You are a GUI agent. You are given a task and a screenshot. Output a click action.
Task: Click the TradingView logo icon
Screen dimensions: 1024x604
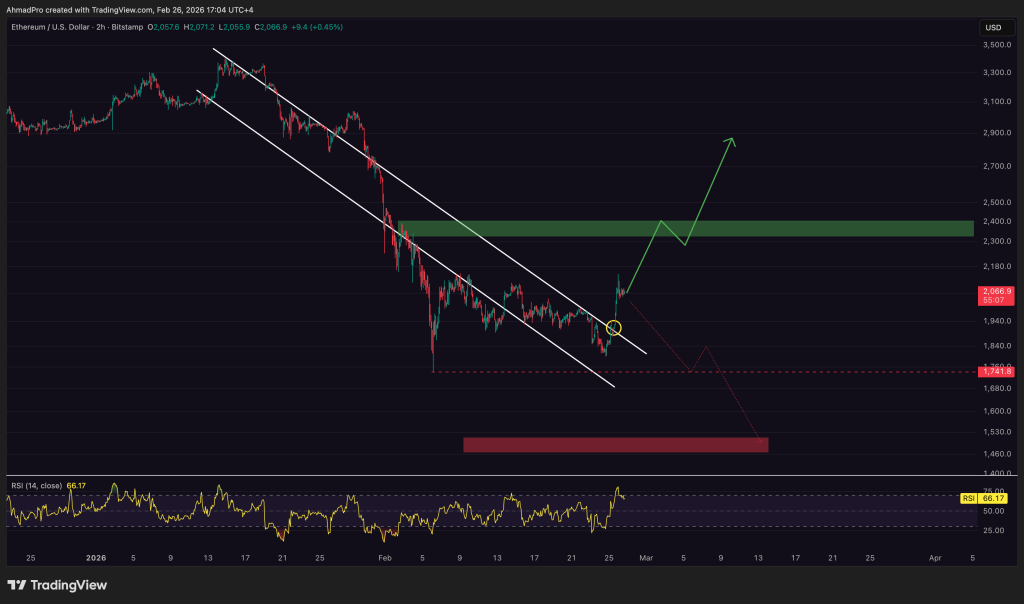(x=17, y=585)
